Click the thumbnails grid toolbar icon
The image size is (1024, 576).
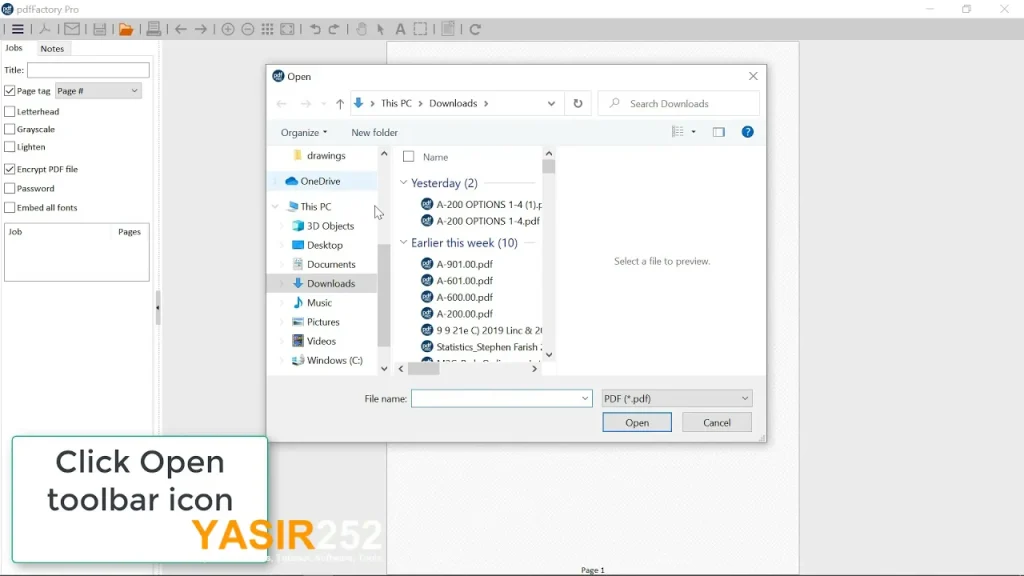[267, 29]
